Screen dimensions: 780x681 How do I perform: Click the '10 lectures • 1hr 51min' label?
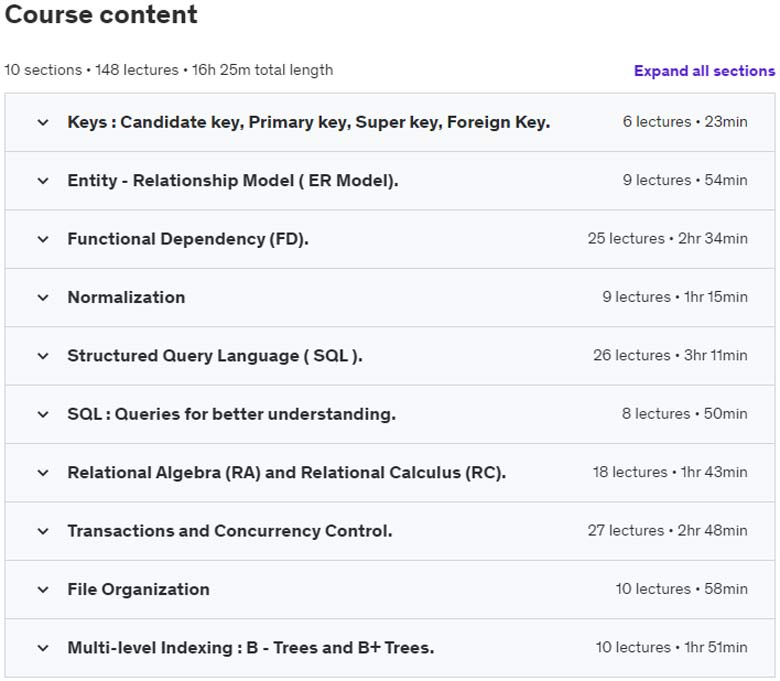(x=672, y=648)
